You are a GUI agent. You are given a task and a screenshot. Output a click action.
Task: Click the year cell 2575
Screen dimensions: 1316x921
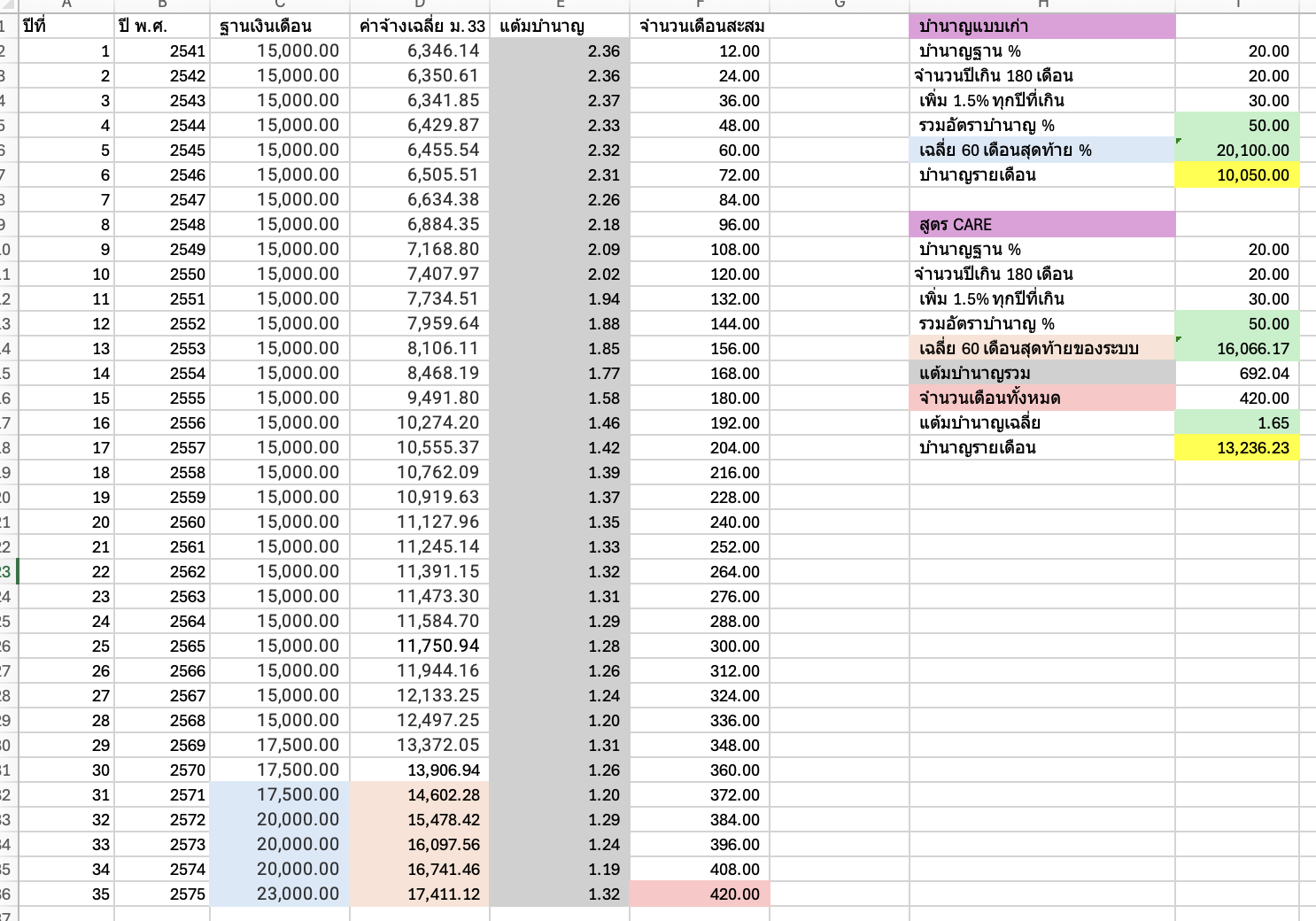[162, 894]
